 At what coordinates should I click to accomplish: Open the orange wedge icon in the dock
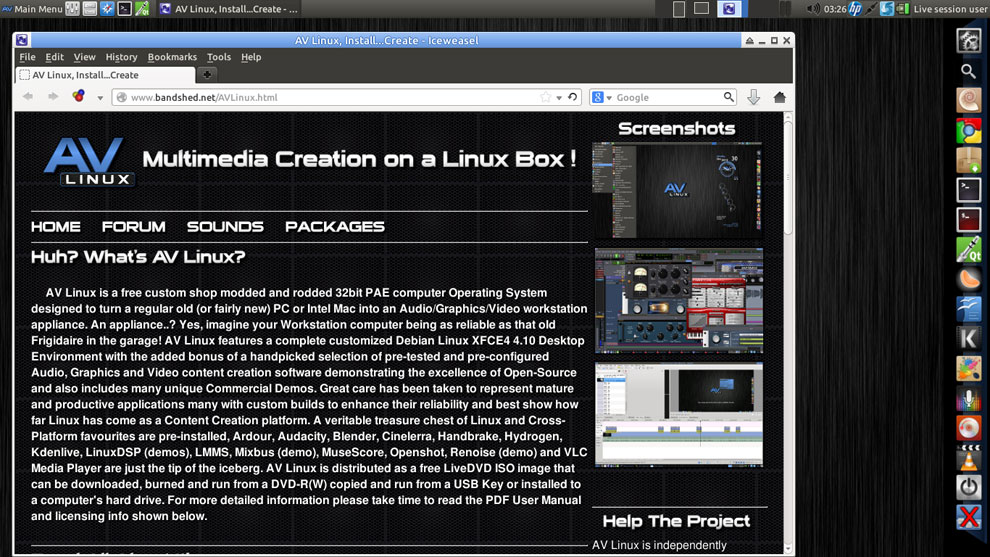(x=969, y=279)
